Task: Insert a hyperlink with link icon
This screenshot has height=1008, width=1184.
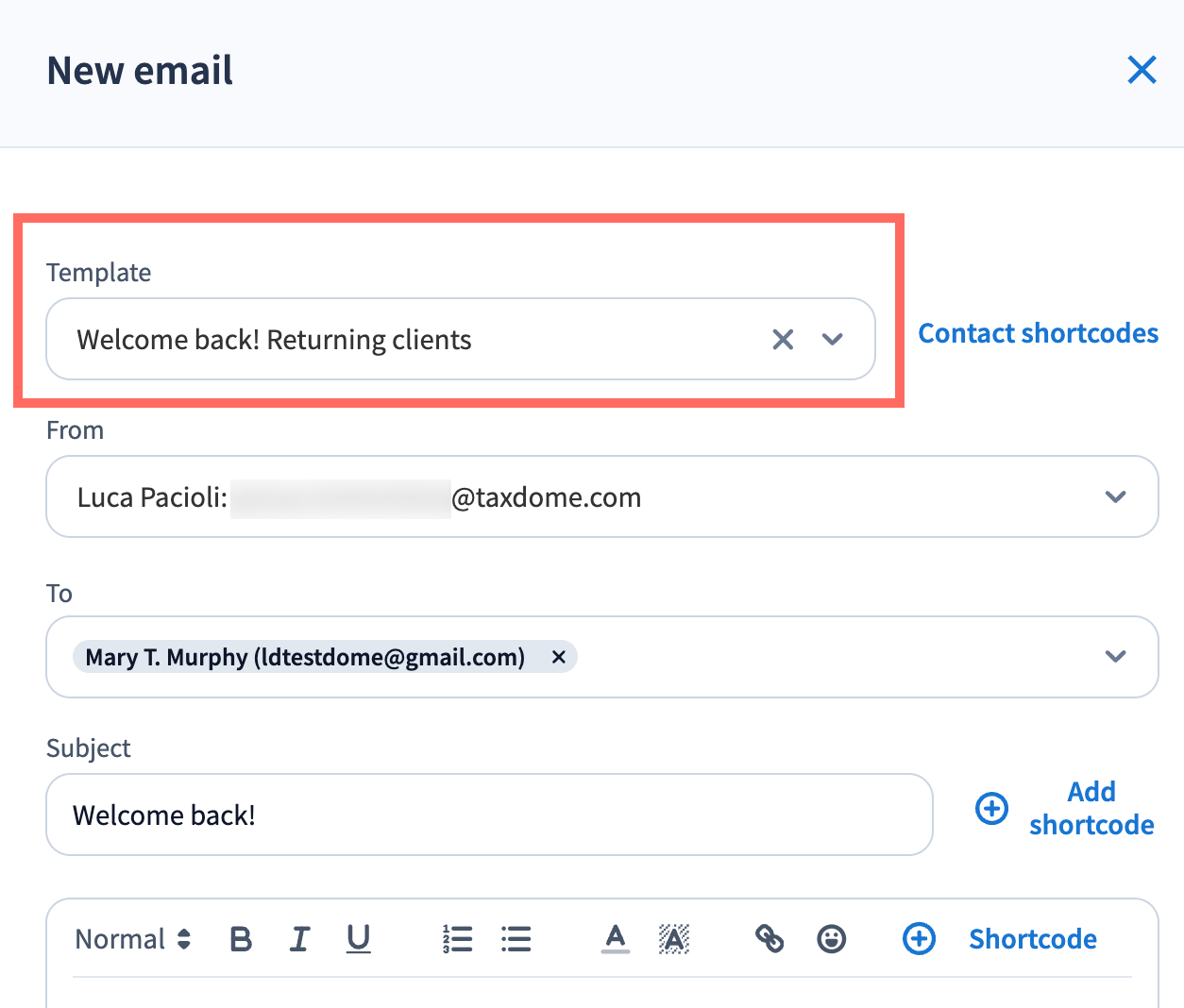Action: click(x=770, y=939)
